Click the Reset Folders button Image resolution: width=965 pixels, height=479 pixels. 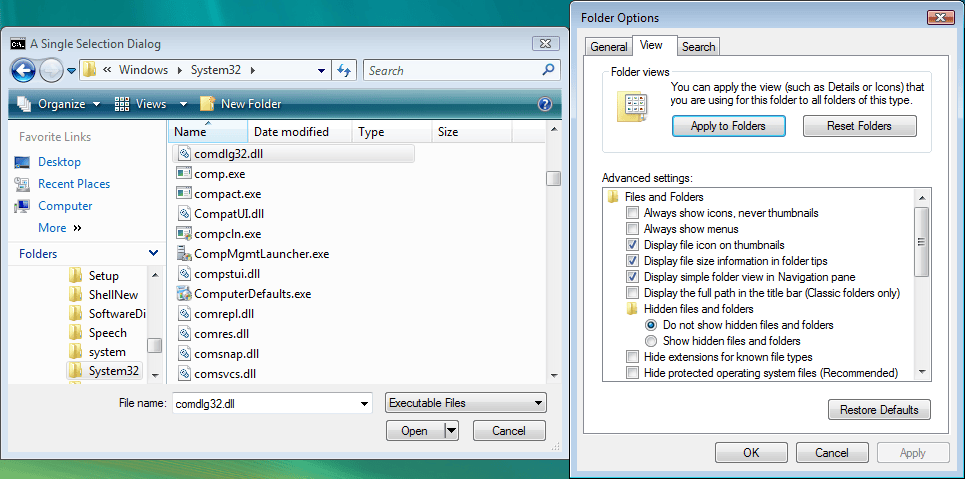click(860, 126)
